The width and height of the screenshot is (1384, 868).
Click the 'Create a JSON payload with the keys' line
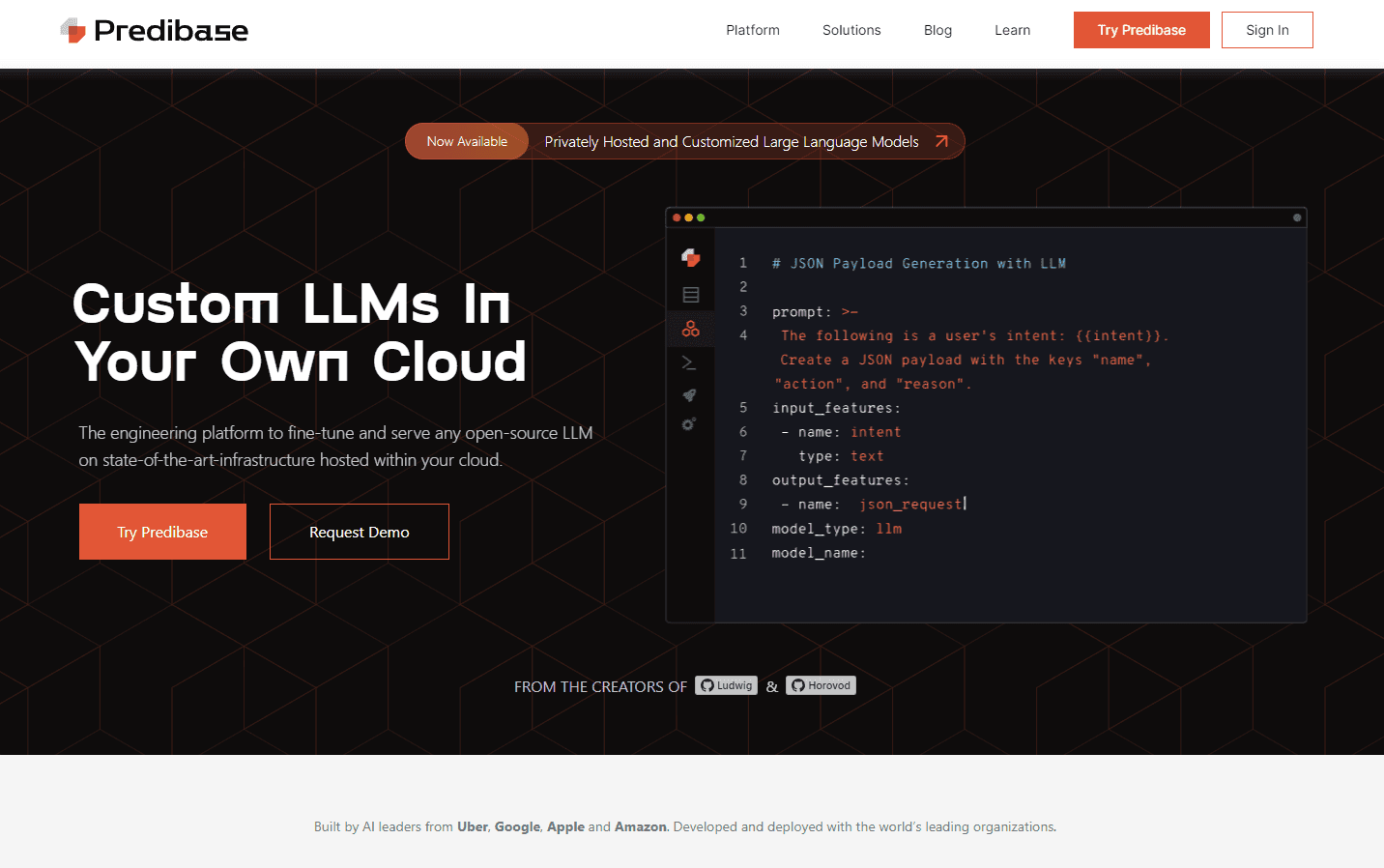(x=966, y=360)
